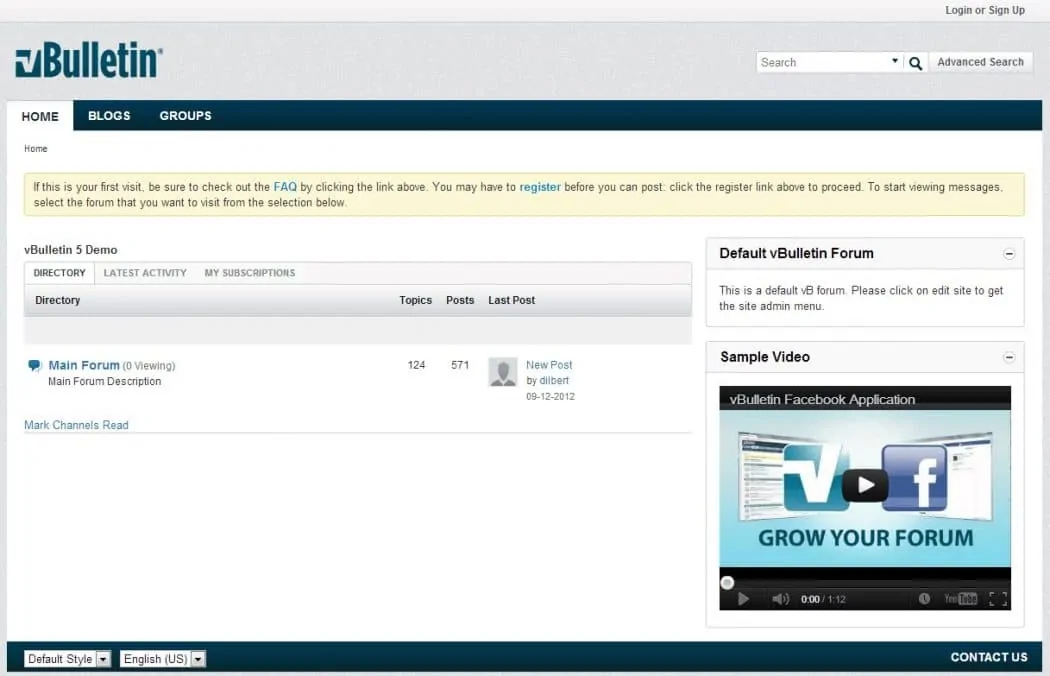Toggle video fullscreen mode
1050x676 pixels.
[x=998, y=599]
